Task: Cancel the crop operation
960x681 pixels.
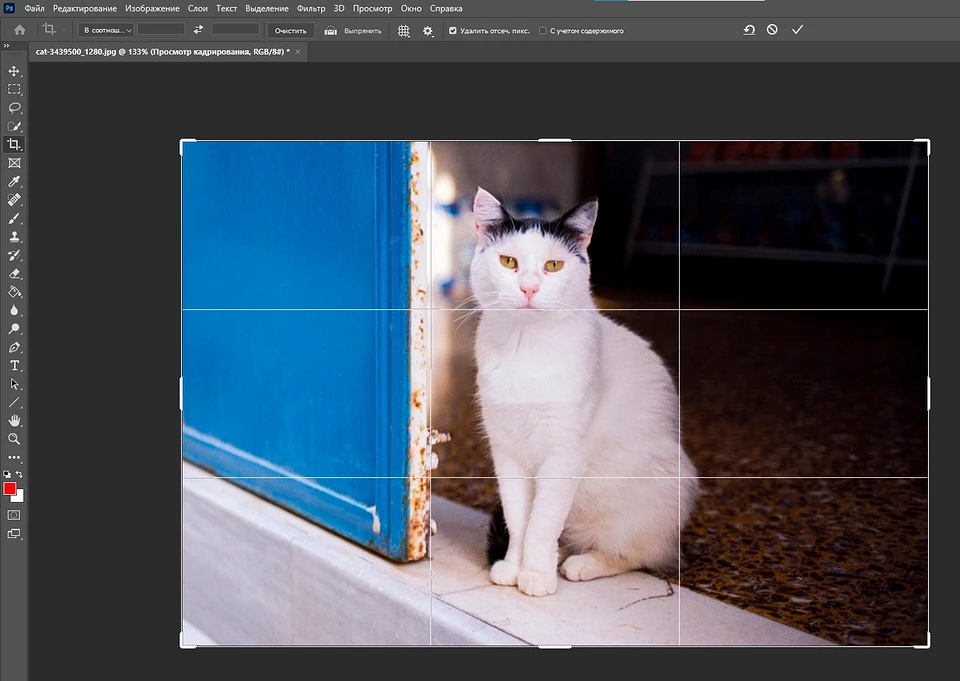Action: coord(772,30)
